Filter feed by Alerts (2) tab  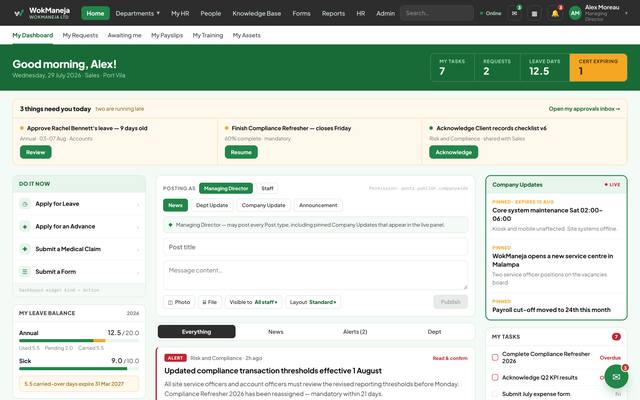click(355, 332)
